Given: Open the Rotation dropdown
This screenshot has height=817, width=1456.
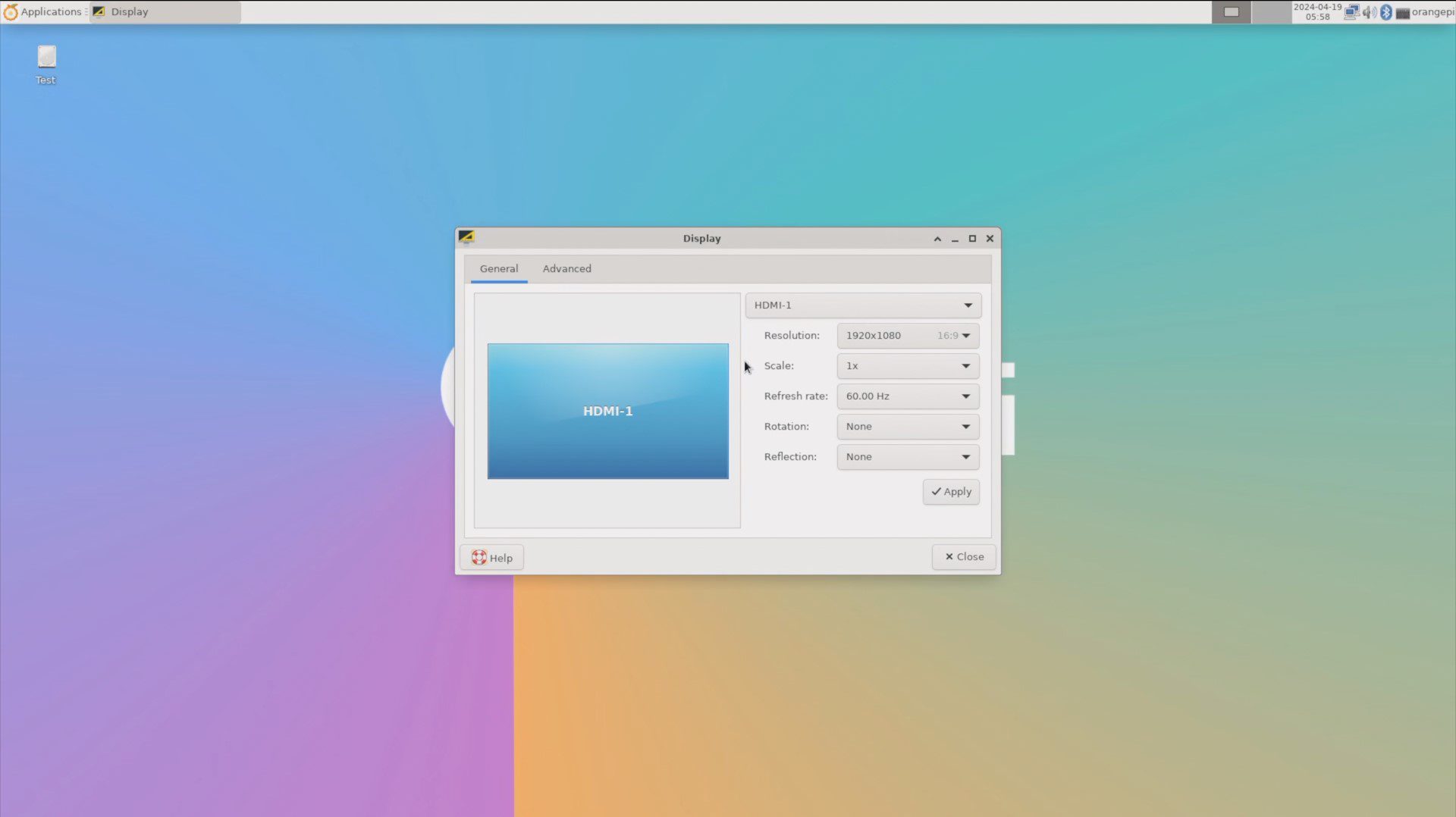Looking at the screenshot, I should [908, 427].
